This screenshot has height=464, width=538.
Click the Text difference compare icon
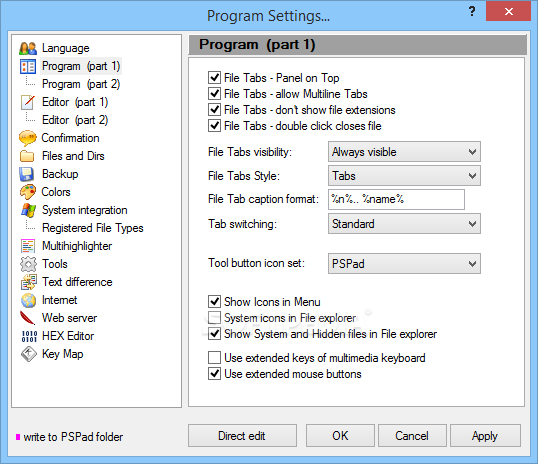tap(28, 282)
